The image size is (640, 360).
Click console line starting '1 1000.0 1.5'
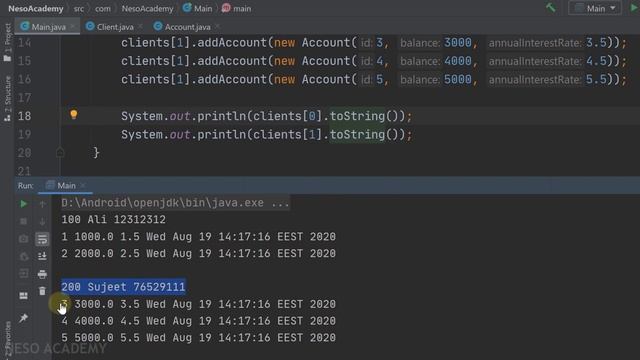pos(198,237)
